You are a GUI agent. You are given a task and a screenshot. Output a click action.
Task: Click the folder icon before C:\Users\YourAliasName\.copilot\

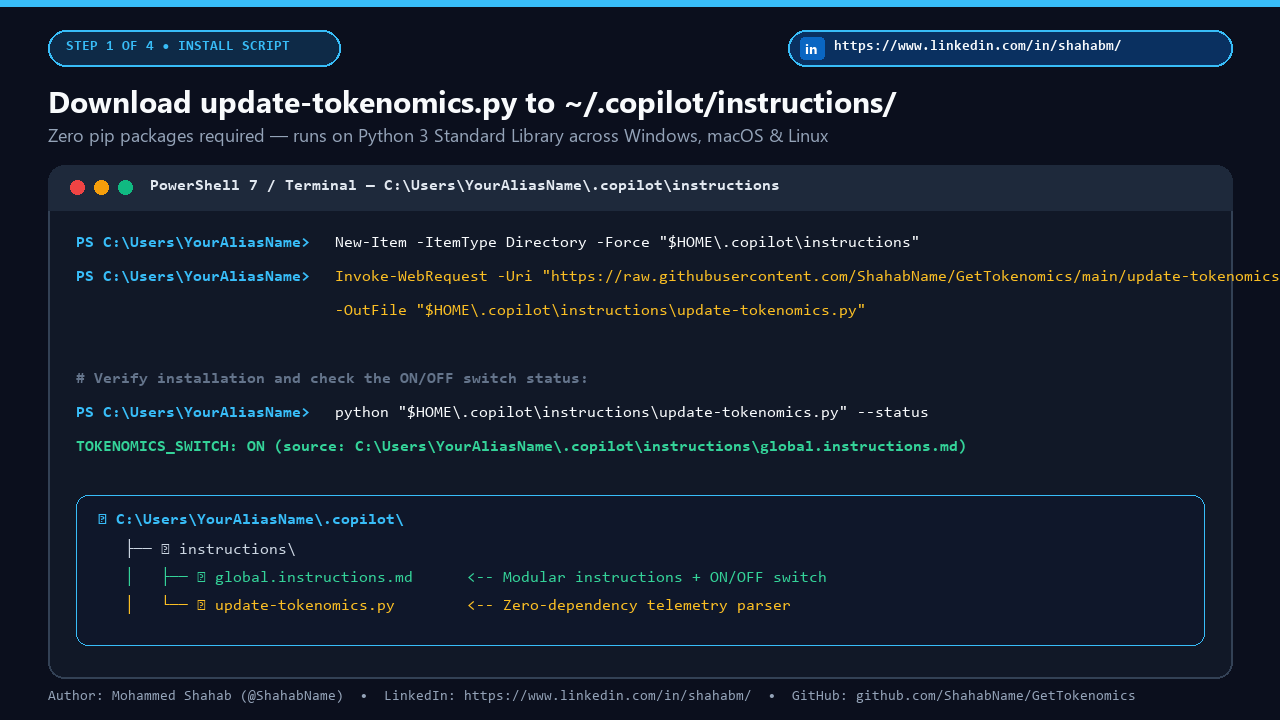click(x=103, y=520)
